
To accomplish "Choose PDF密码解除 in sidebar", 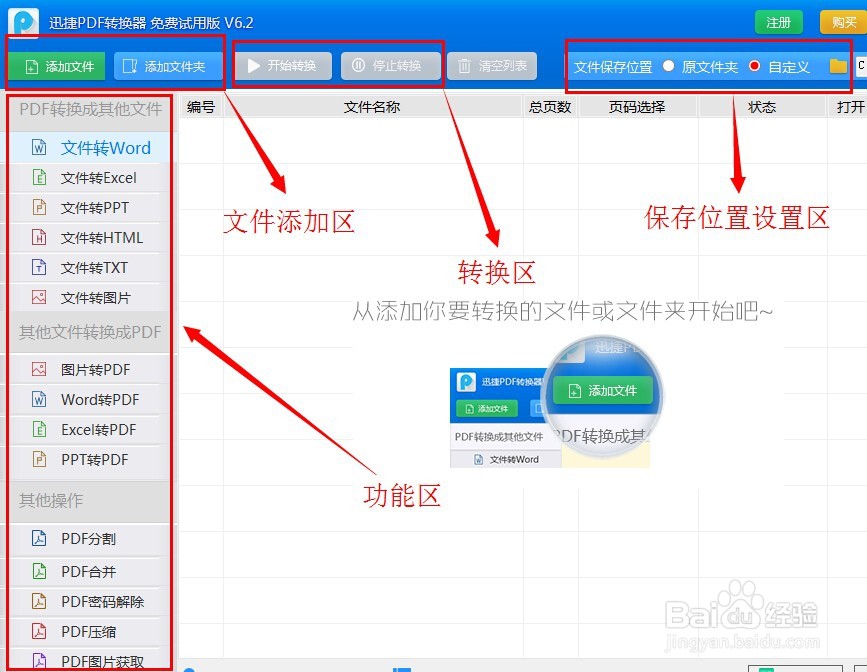I will 90,602.
